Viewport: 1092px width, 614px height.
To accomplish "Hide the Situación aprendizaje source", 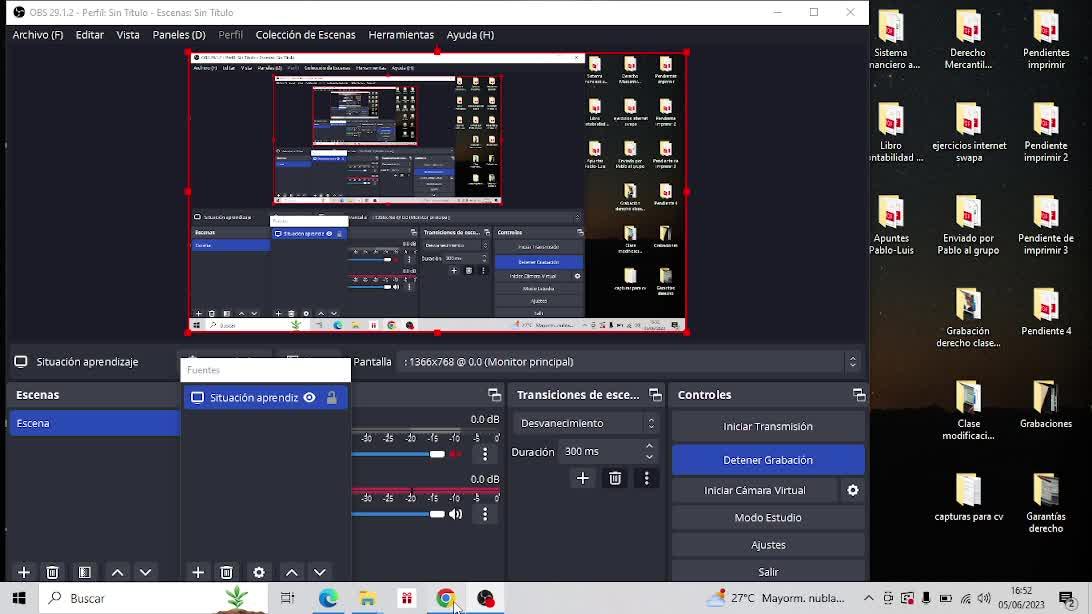I will [x=310, y=397].
